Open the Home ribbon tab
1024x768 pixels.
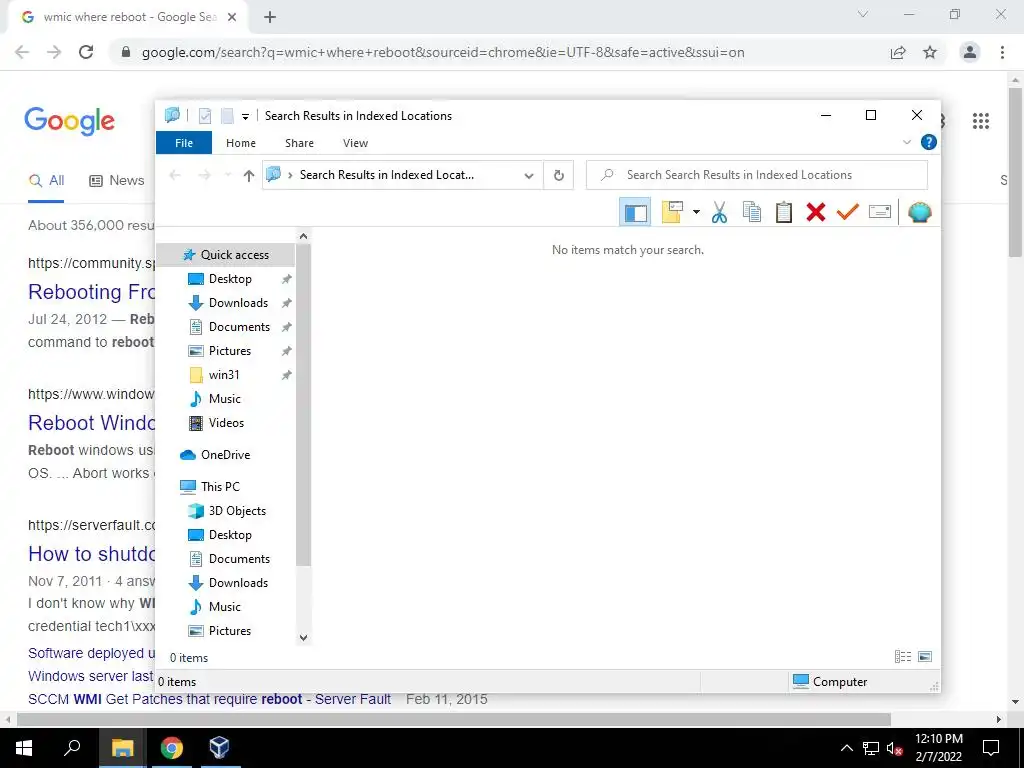(x=241, y=143)
